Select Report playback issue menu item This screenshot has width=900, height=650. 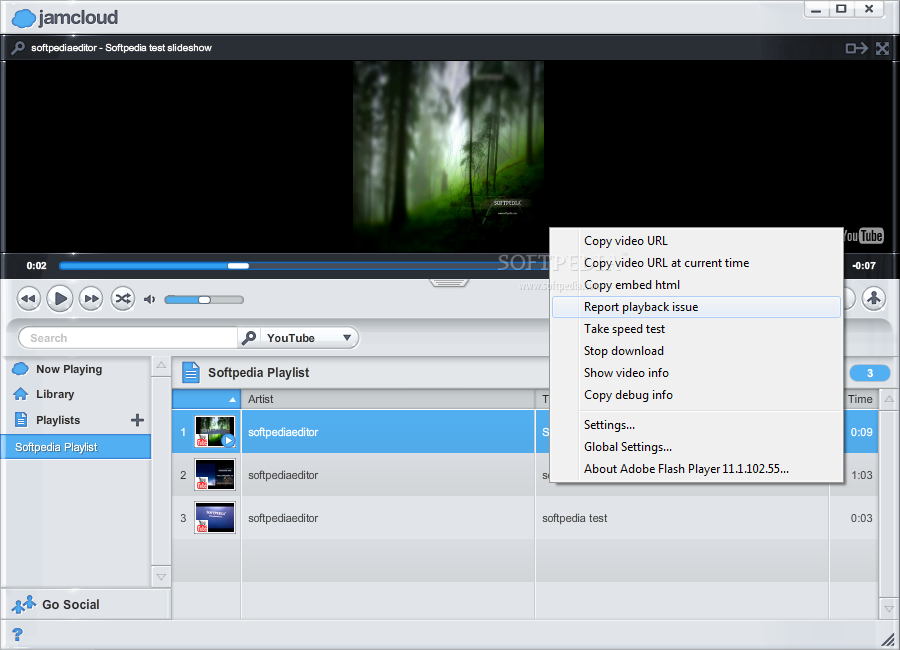coord(696,307)
